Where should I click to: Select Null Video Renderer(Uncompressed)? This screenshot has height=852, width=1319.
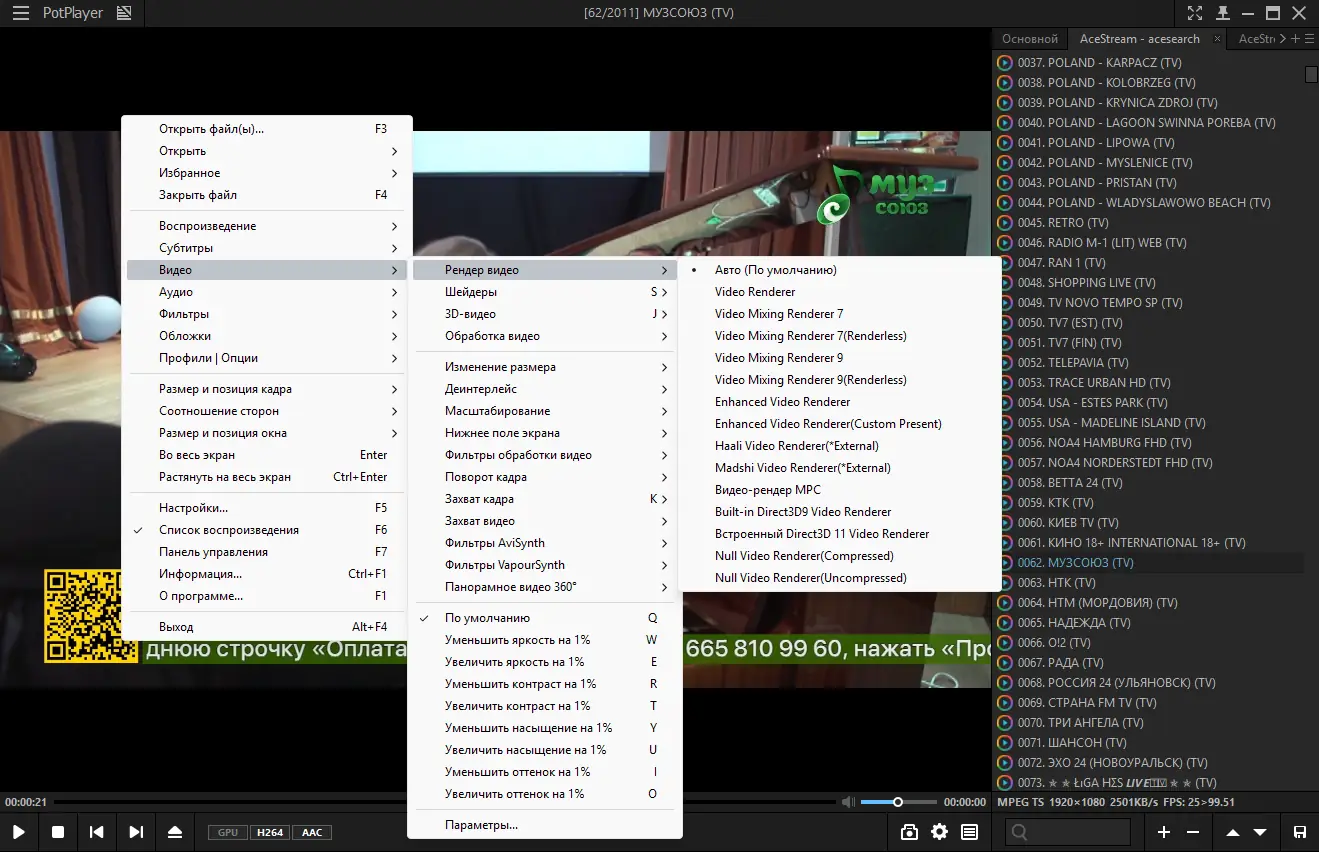pyautogui.click(x=839, y=578)
